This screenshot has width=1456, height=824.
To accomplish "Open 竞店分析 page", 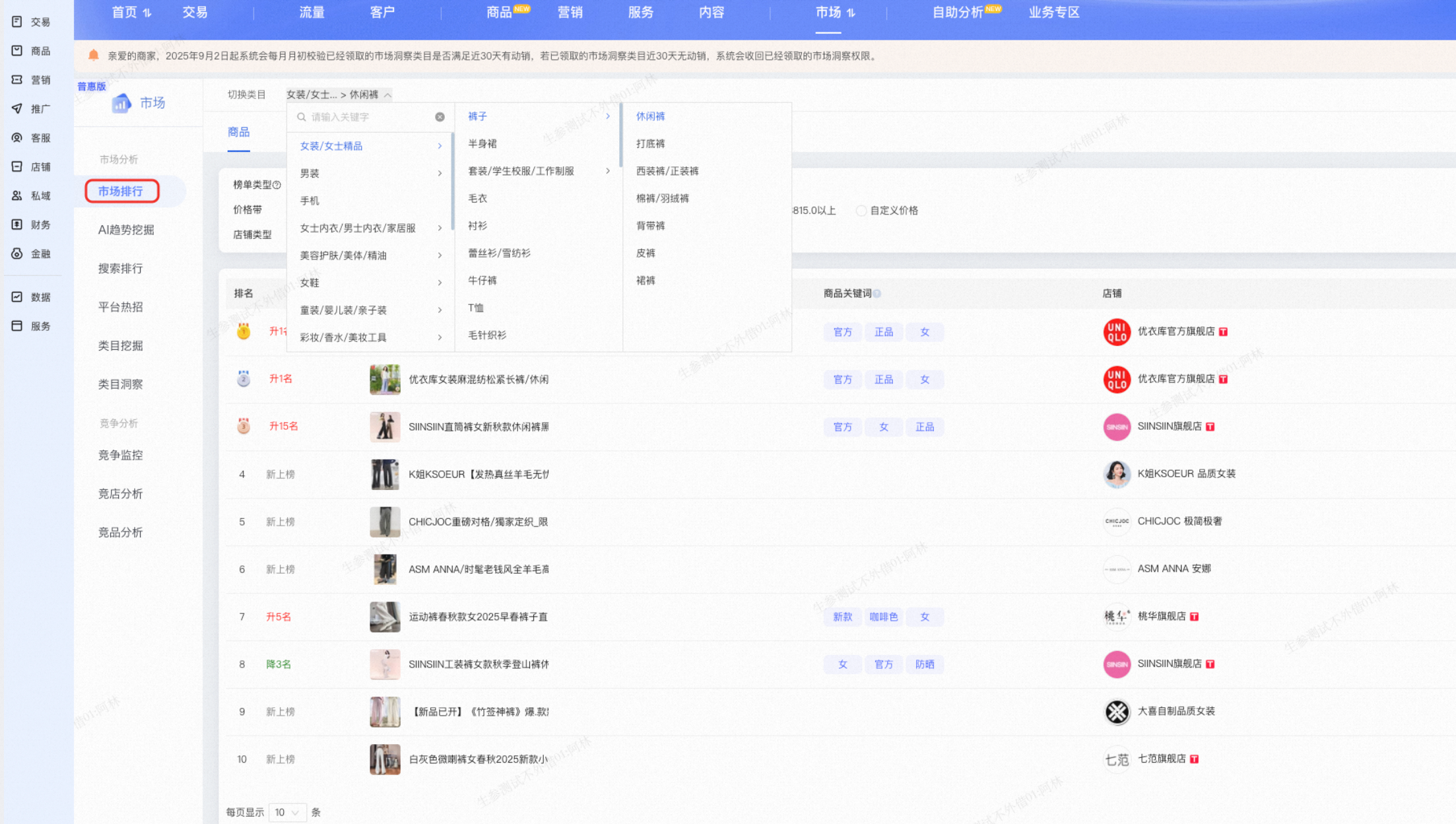I will pyautogui.click(x=120, y=494).
